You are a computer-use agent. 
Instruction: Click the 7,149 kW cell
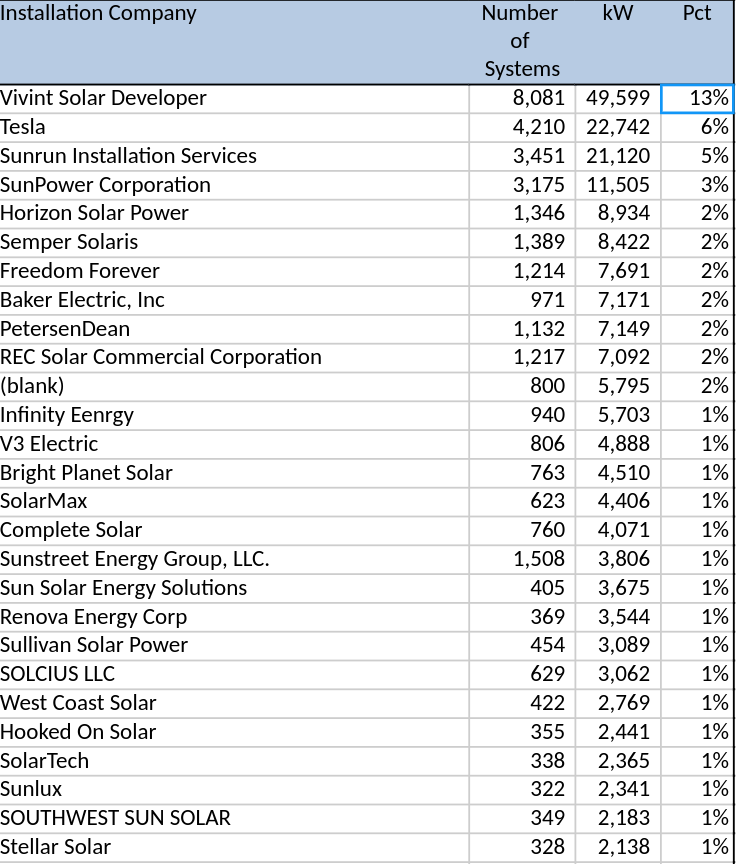coord(618,329)
